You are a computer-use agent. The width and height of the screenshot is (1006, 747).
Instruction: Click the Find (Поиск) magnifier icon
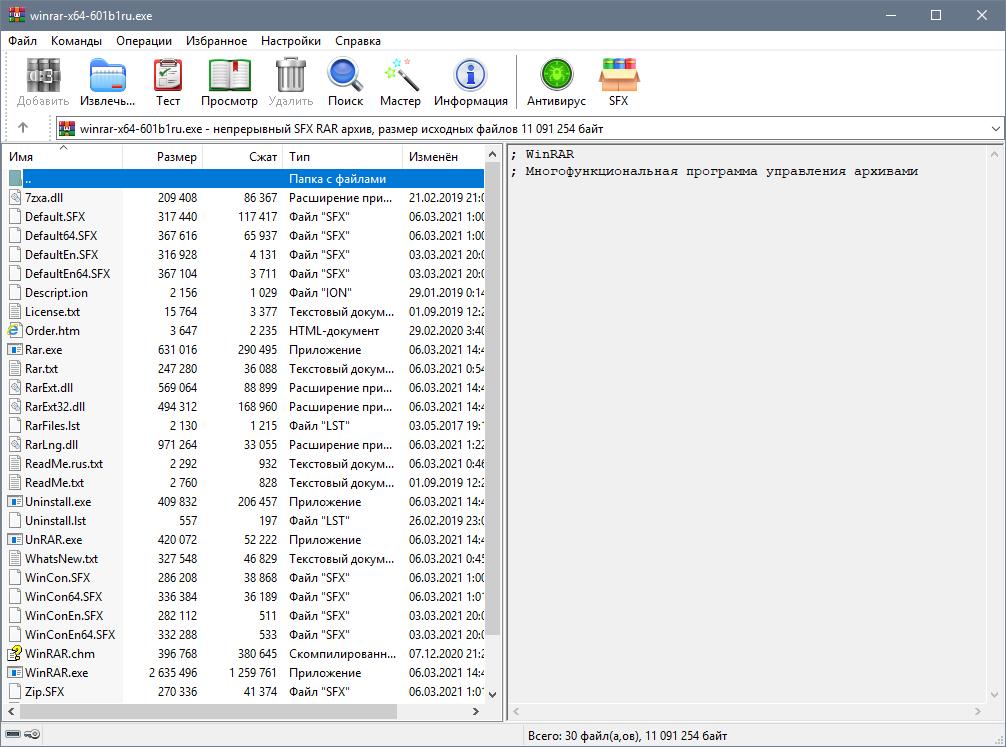345,82
